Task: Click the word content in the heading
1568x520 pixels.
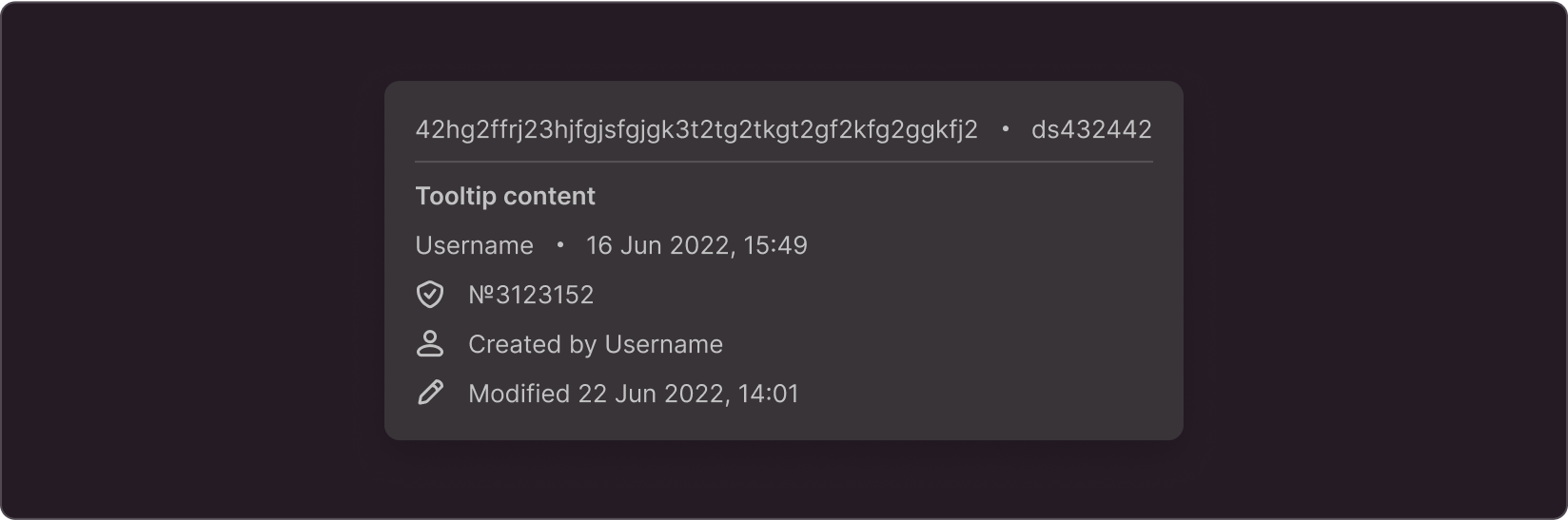Action: (x=550, y=197)
